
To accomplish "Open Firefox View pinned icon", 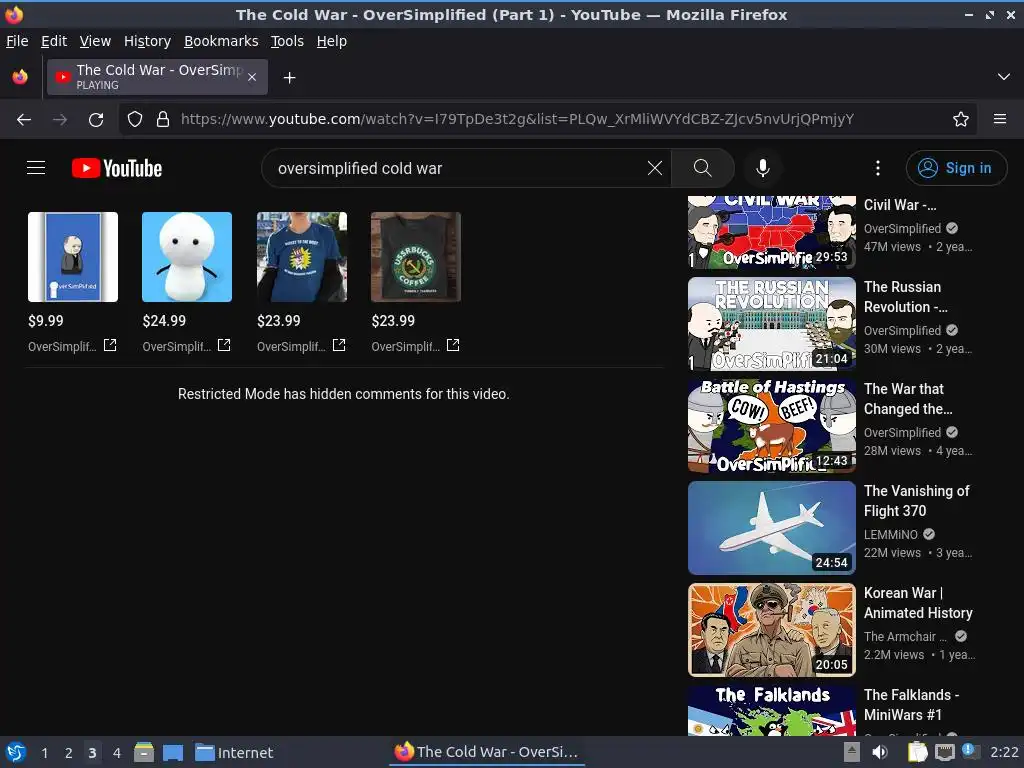I will click(x=20, y=77).
